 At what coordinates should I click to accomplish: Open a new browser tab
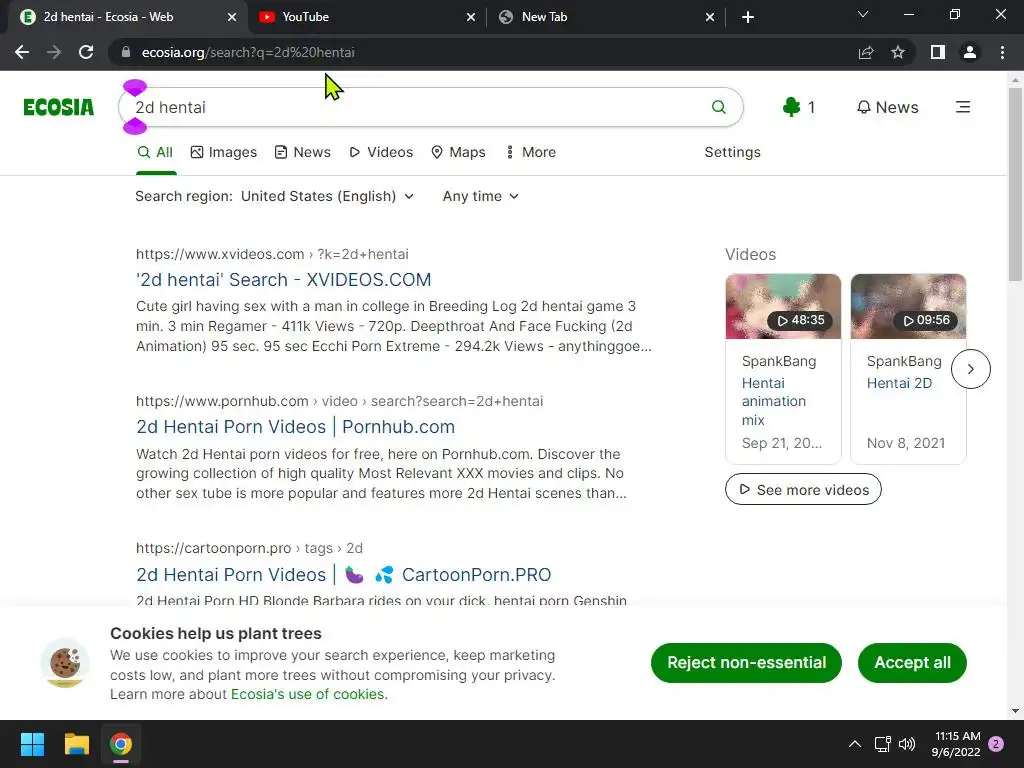point(748,17)
